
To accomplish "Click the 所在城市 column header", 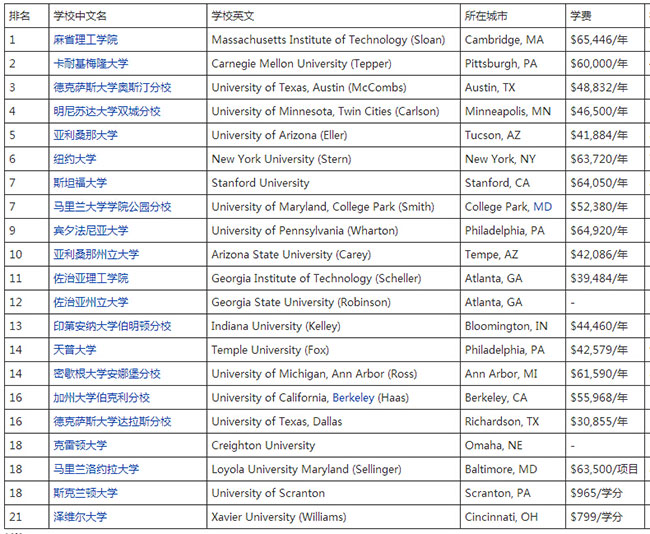I will 486,17.
